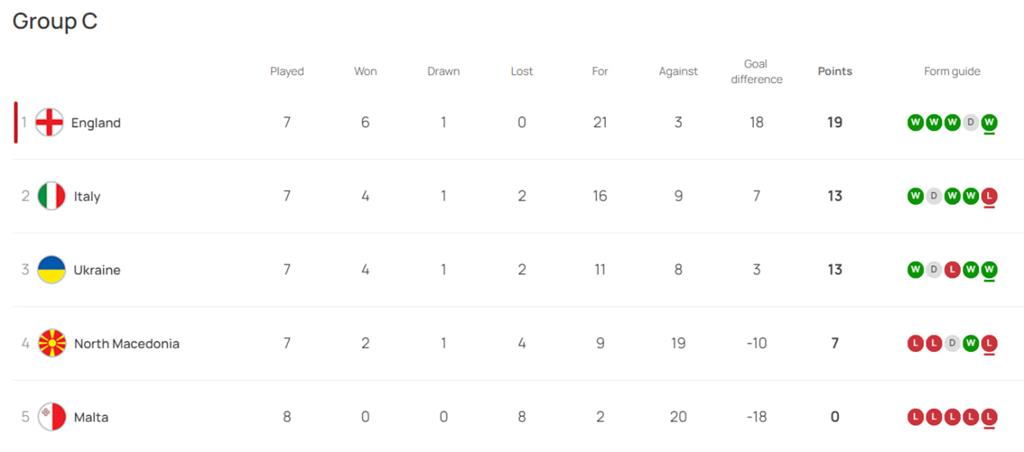Viewport: 1024px width, 452px height.
Task: Click the England flag icon
Action: pyautogui.click(x=49, y=123)
